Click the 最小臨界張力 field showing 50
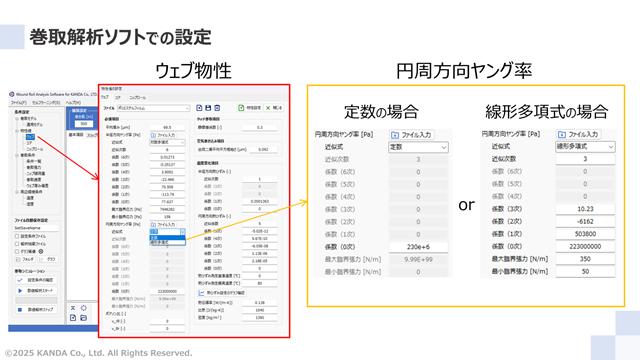Viewport: 640px width, 360px height. [585, 272]
